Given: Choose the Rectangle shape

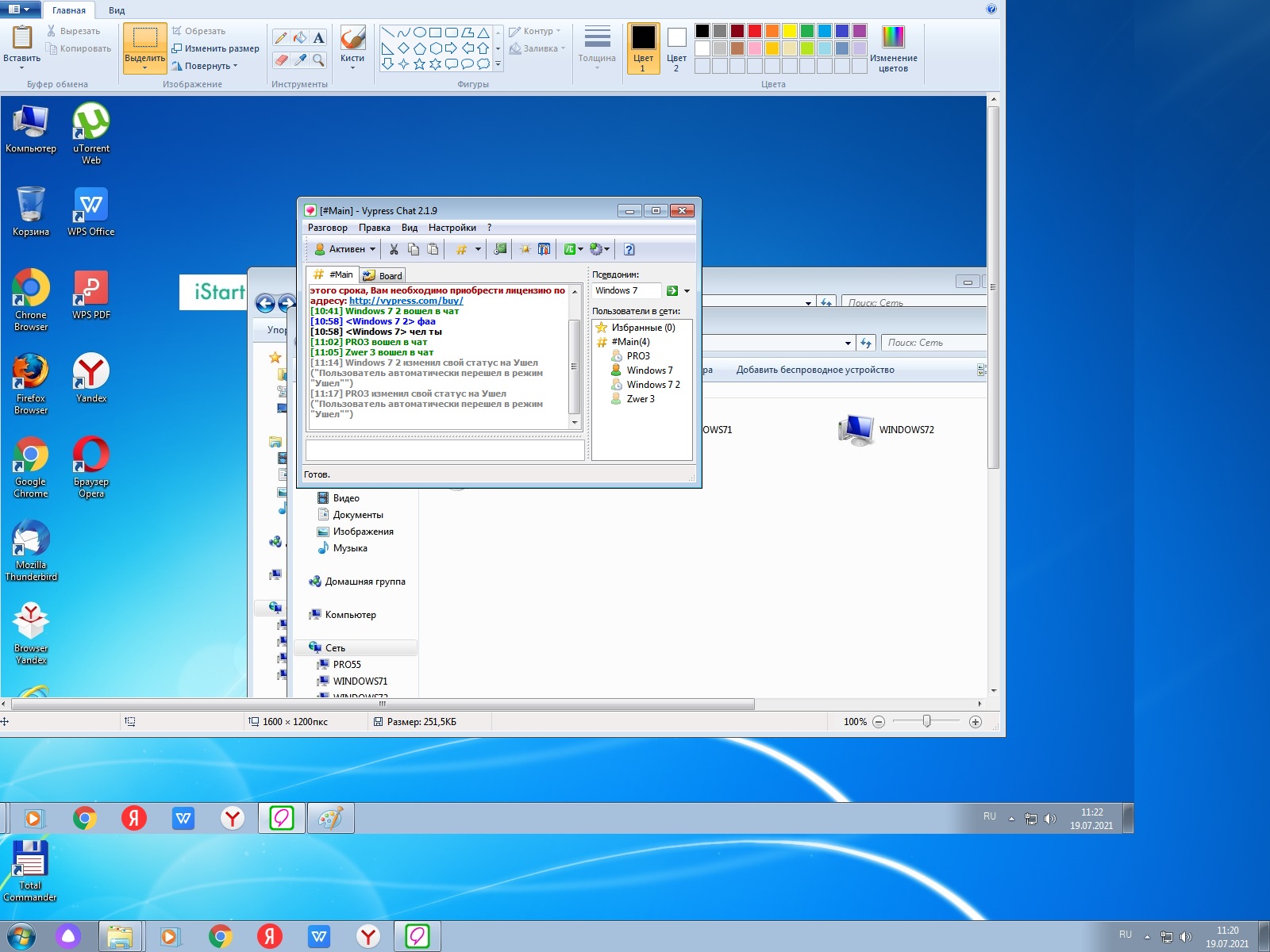Looking at the screenshot, I should tap(436, 33).
